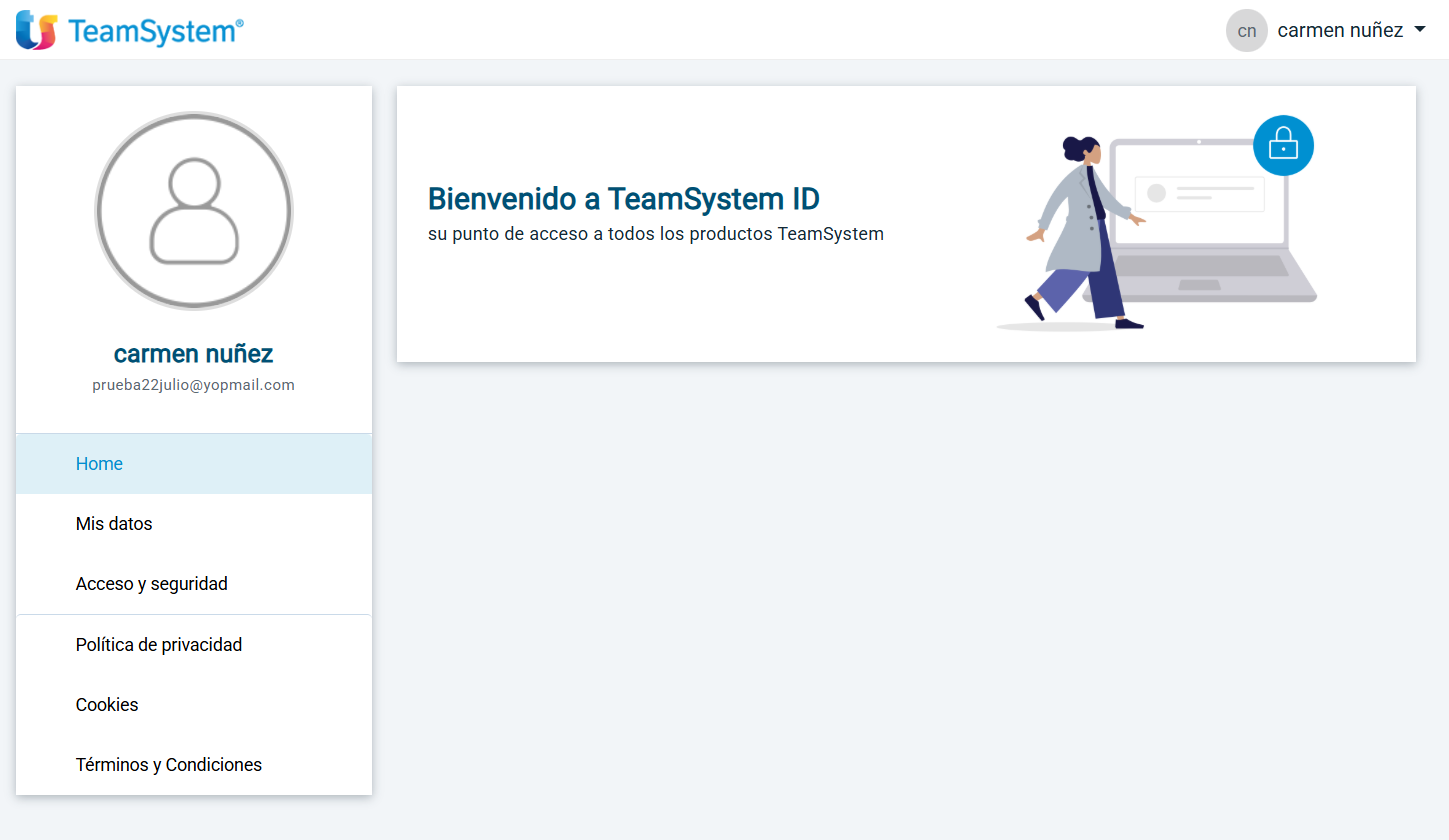Viewport: 1449px width, 840px height.
Task: Click the carmen nuñez name in header
Action: 1340,31
